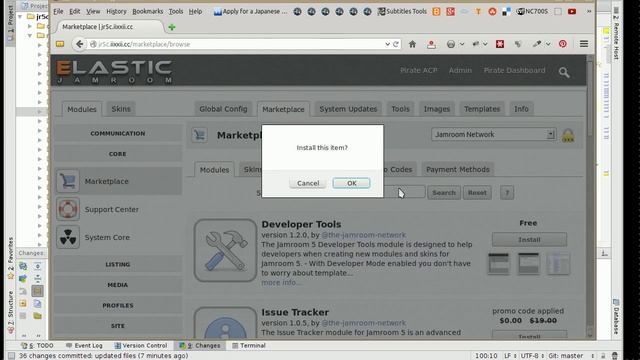Confirm install by clicking OK
Image resolution: width=640 pixels, height=360 pixels.
[351, 183]
